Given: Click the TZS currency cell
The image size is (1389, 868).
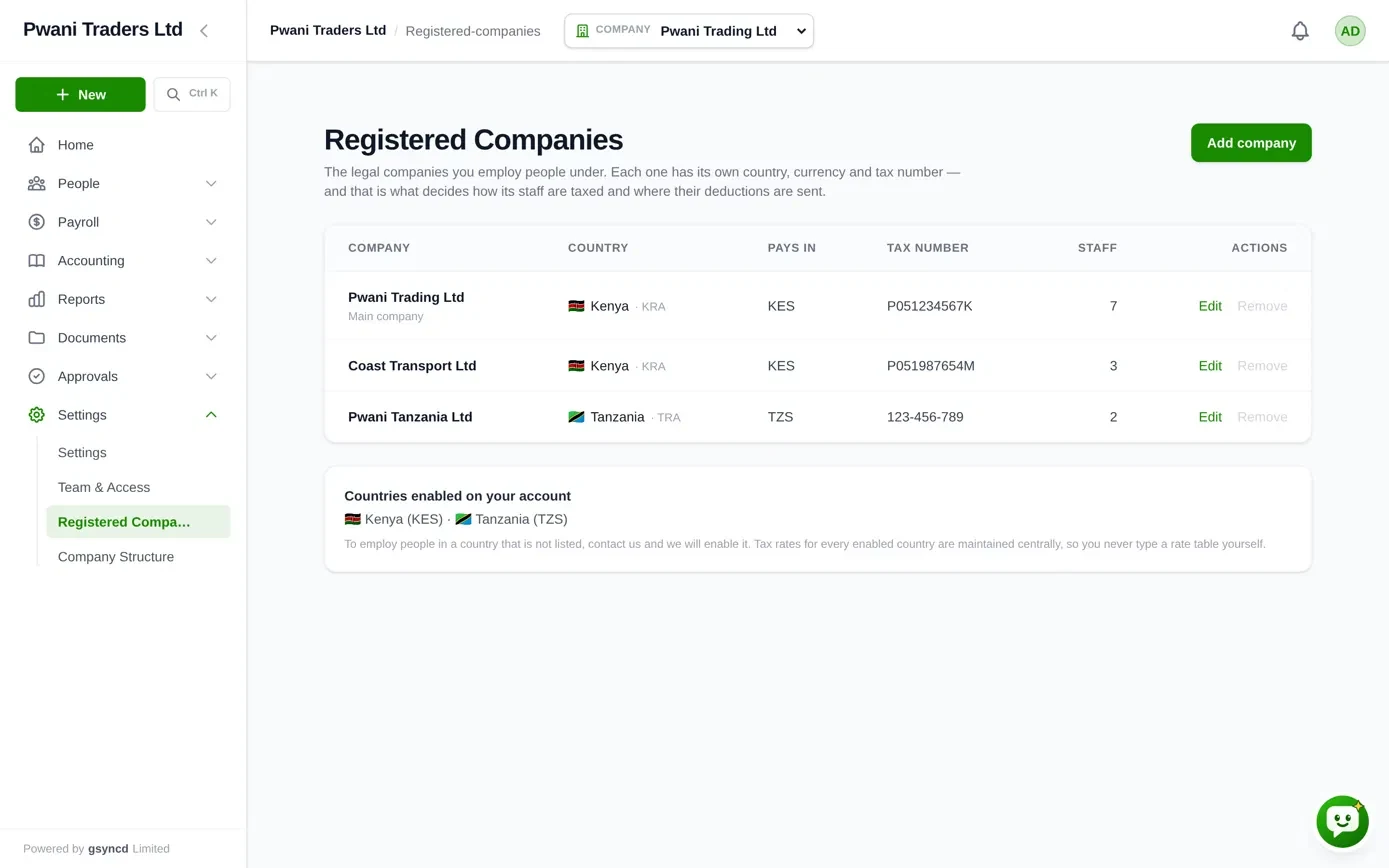Looking at the screenshot, I should coord(780,417).
